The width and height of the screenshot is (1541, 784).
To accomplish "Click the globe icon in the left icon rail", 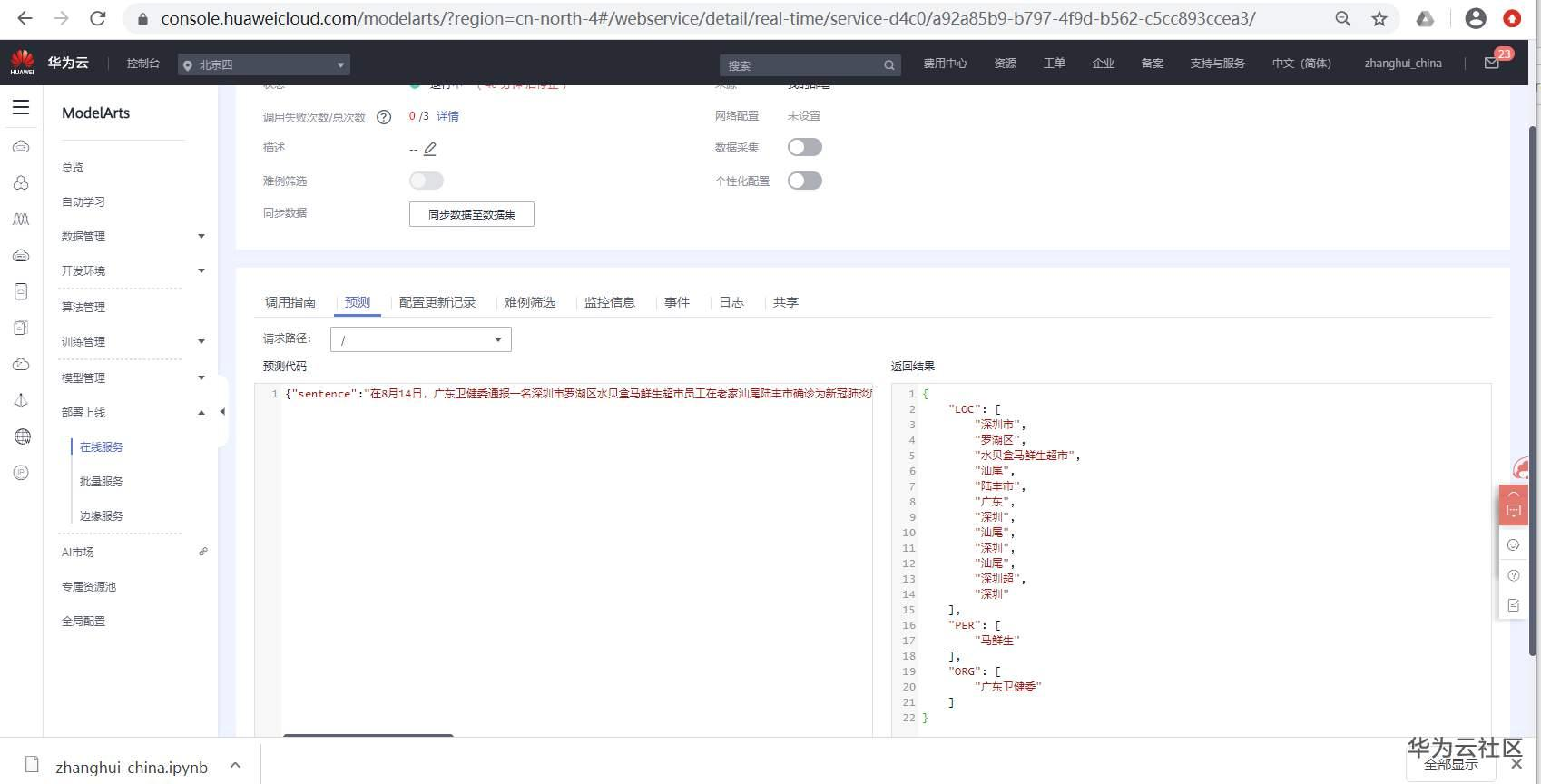I will (22, 436).
